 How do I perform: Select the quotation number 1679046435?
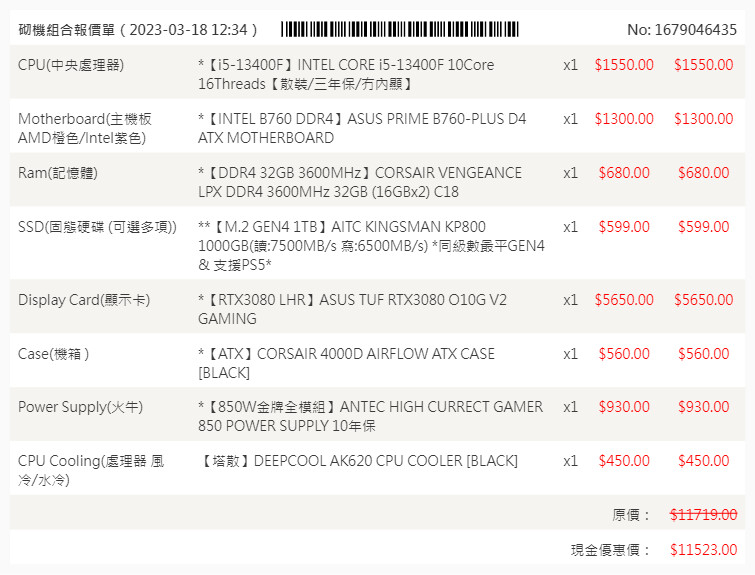[x=681, y=30]
